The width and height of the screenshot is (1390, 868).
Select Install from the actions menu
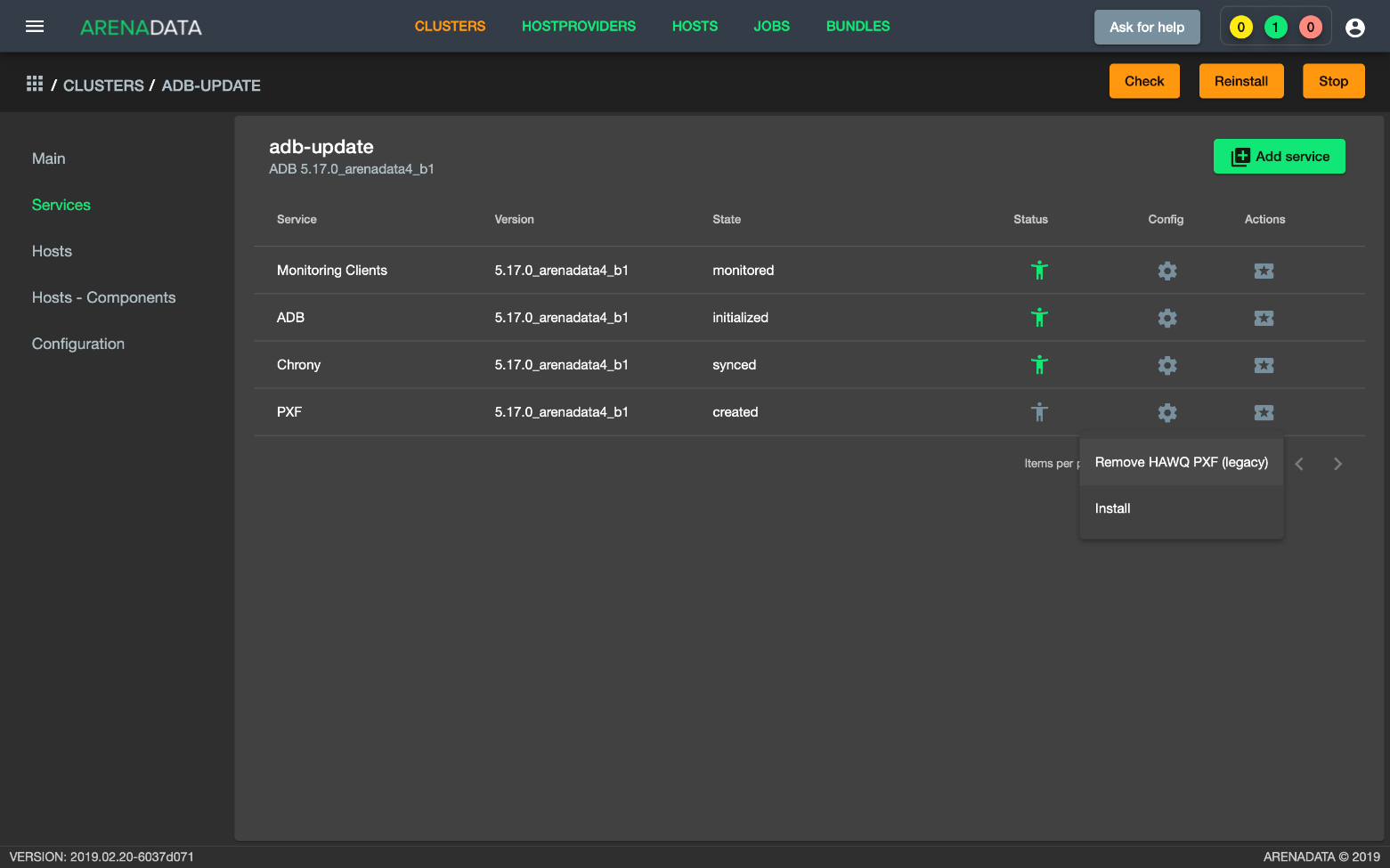click(1112, 508)
